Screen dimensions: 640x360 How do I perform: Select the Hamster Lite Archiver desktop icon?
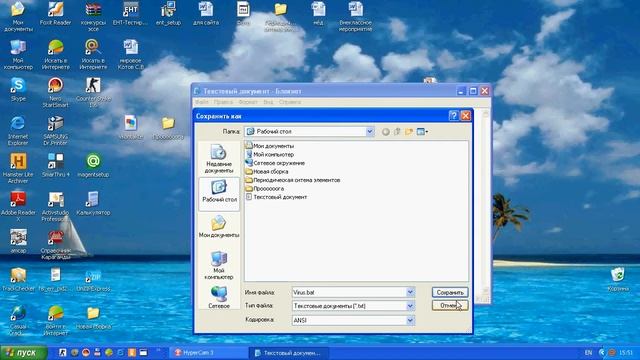click(18, 168)
